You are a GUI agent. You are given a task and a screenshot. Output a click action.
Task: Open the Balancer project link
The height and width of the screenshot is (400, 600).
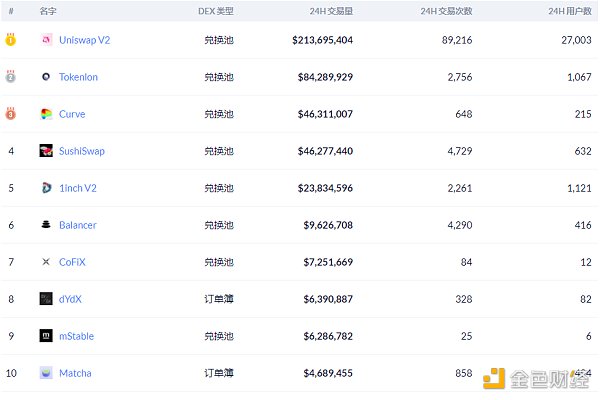(x=78, y=225)
